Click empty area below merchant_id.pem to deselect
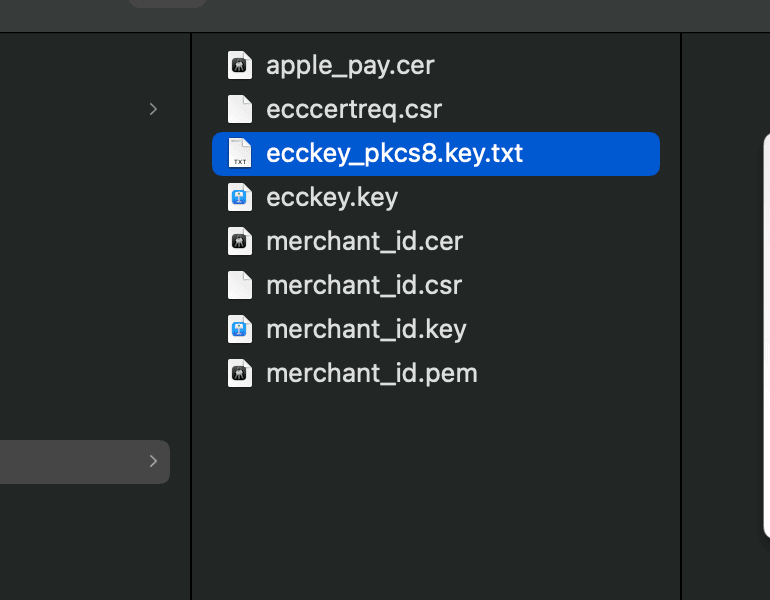 (436, 491)
